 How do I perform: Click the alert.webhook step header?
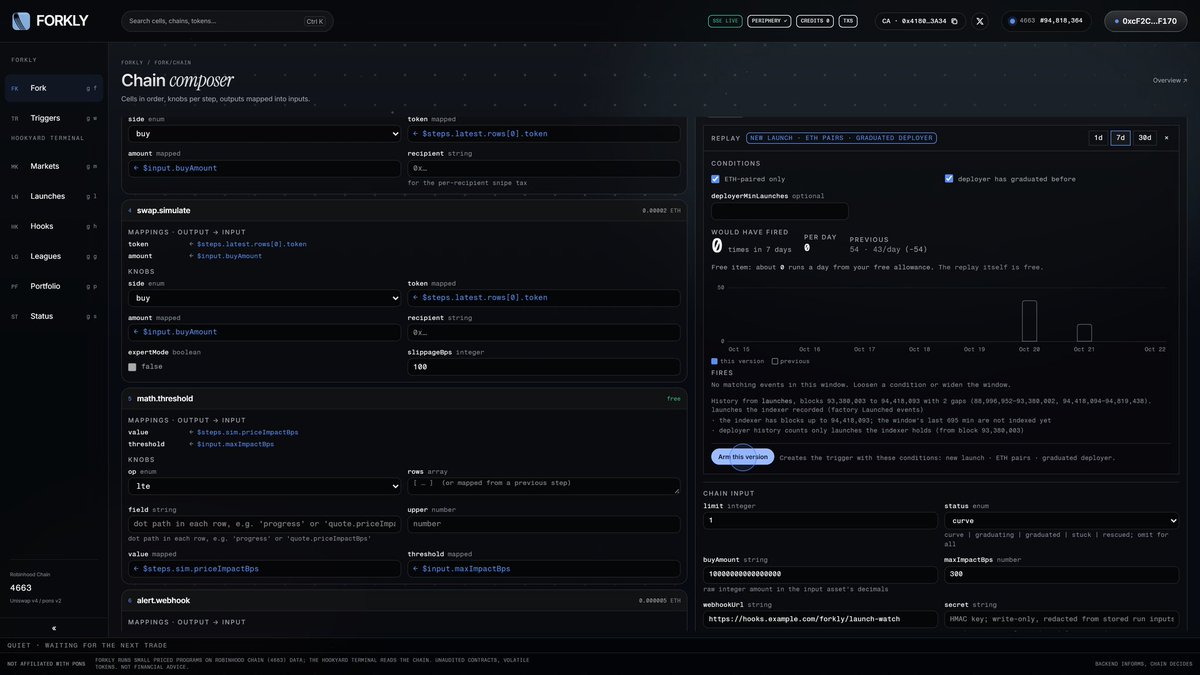404,601
